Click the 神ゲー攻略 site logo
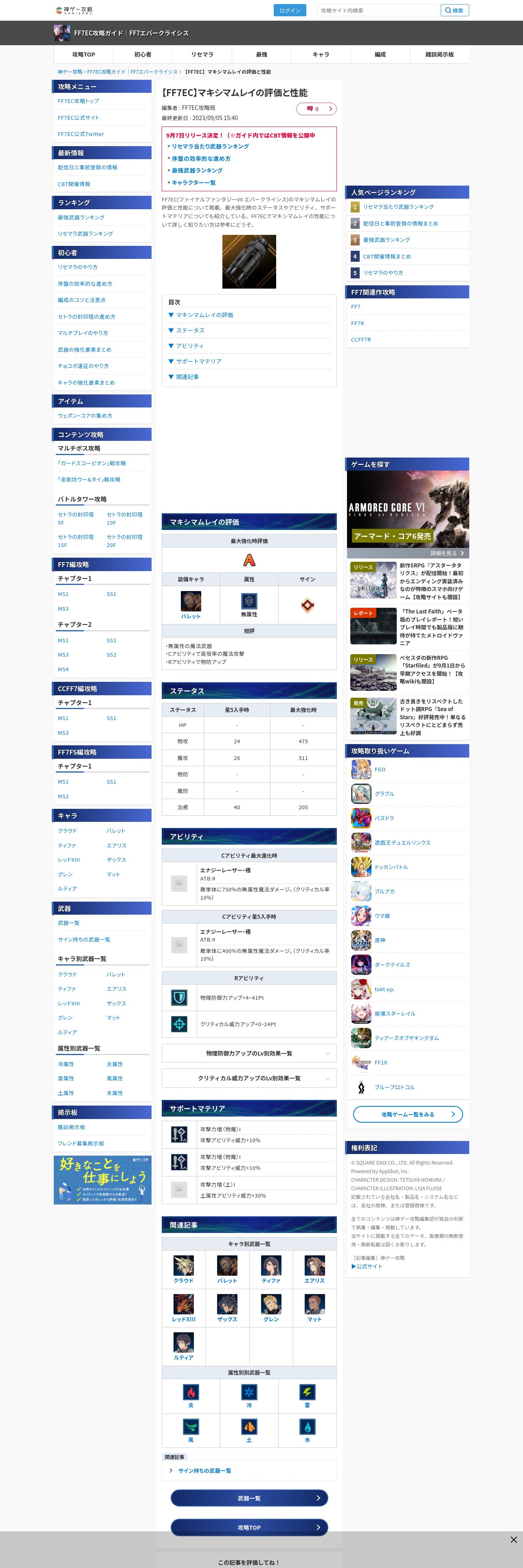The width and height of the screenshot is (523, 1568). [x=74, y=10]
